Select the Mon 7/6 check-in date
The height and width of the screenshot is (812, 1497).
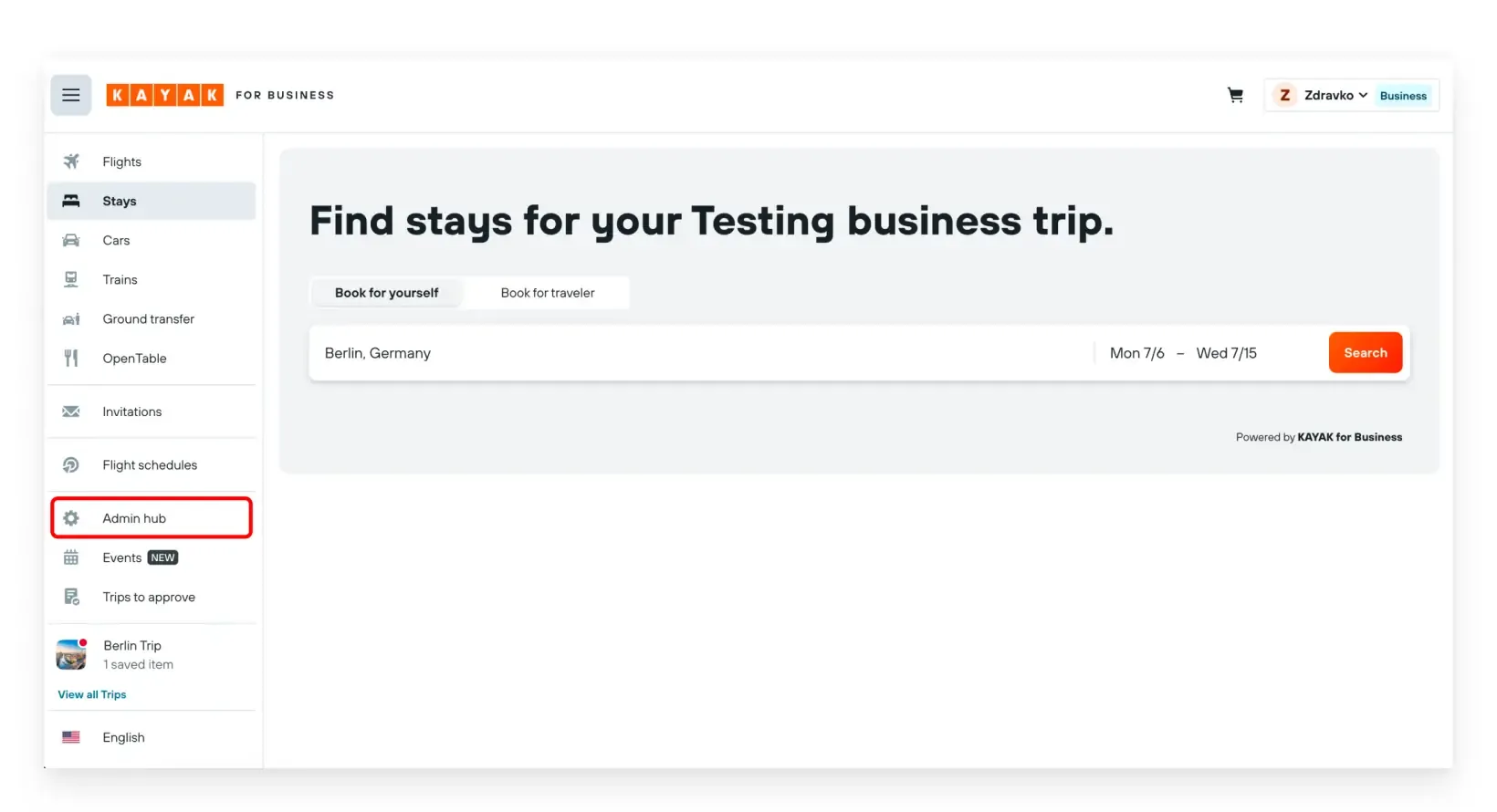(1137, 353)
